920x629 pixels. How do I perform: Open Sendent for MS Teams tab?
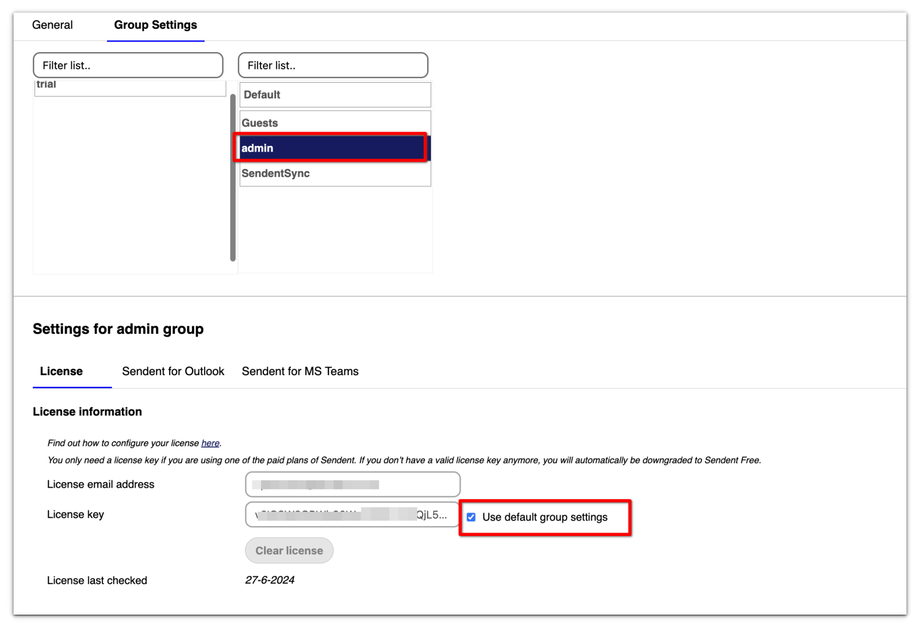click(300, 371)
